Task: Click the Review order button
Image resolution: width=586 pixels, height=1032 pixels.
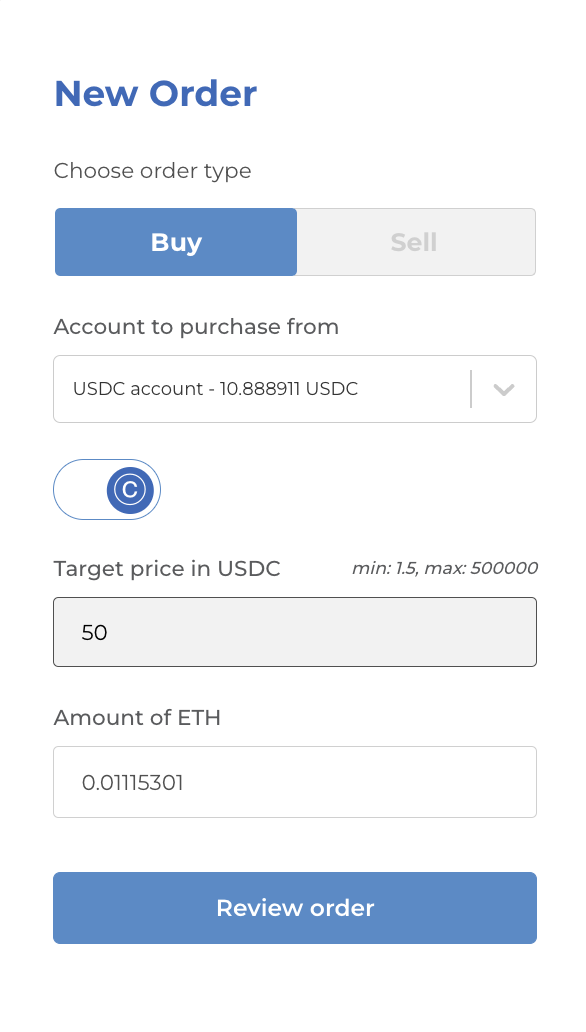Action: (x=295, y=908)
